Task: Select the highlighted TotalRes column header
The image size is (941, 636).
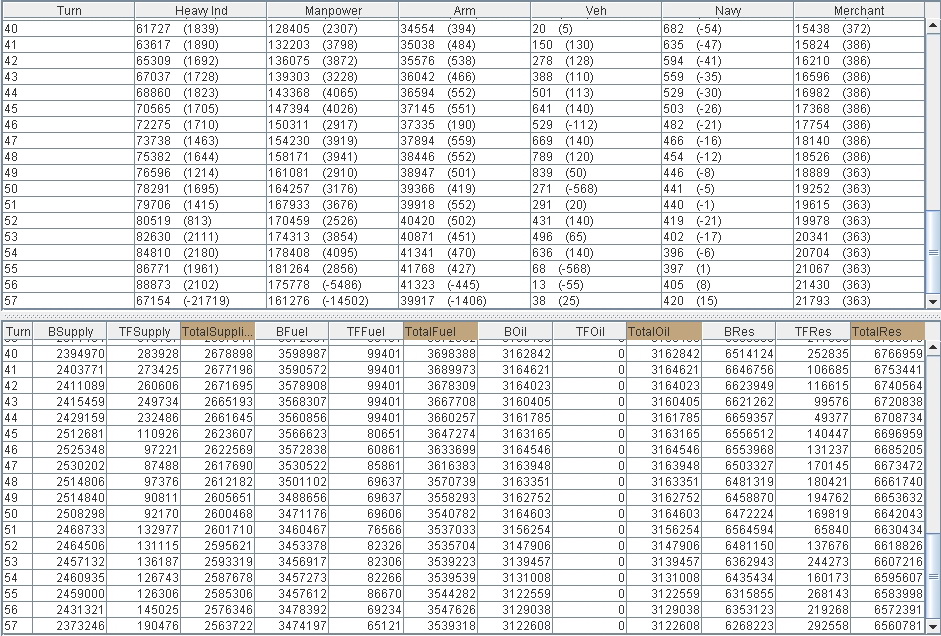Action: [888, 331]
